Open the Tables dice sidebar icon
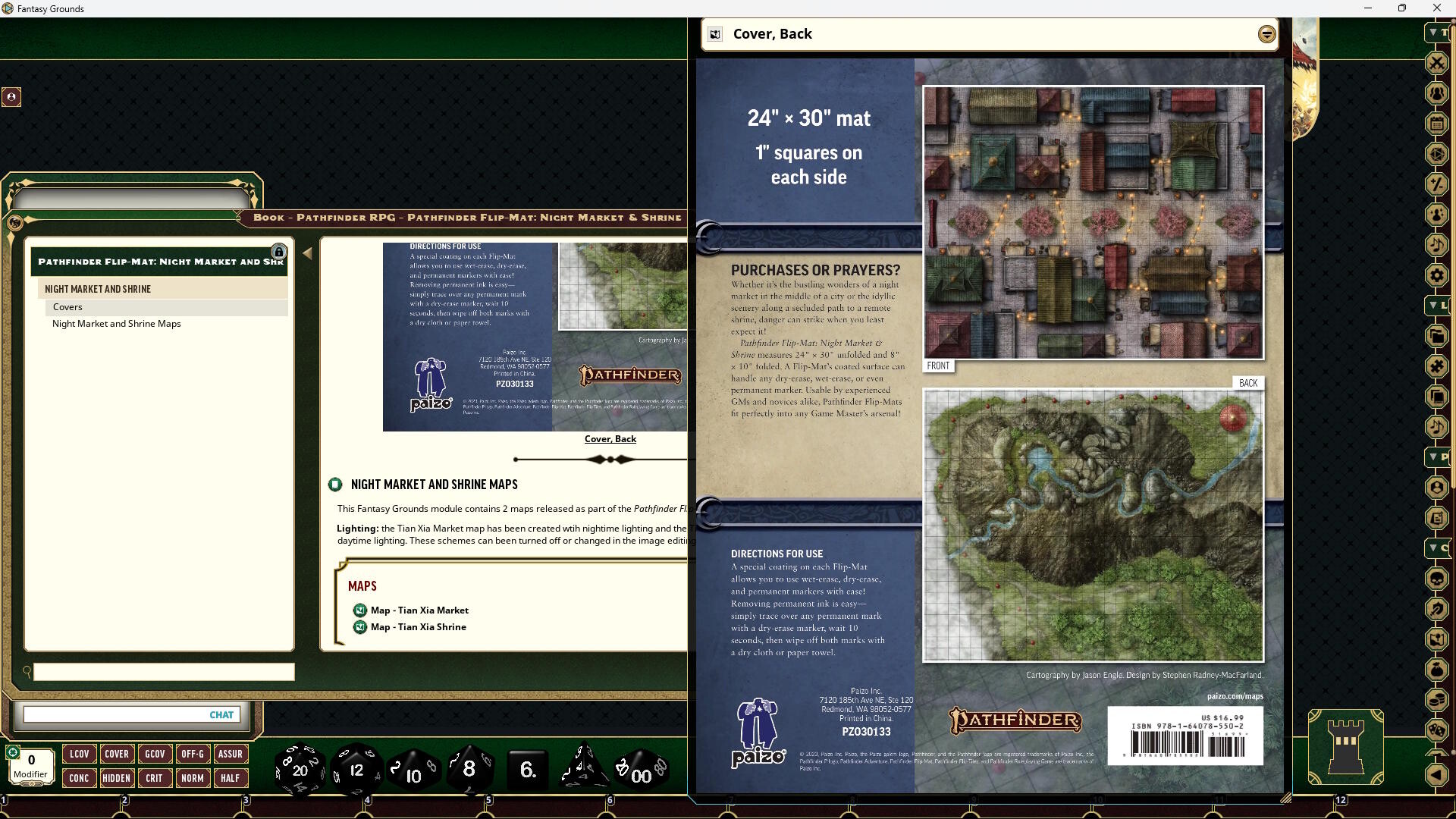1456x819 pixels. pos(1437,730)
